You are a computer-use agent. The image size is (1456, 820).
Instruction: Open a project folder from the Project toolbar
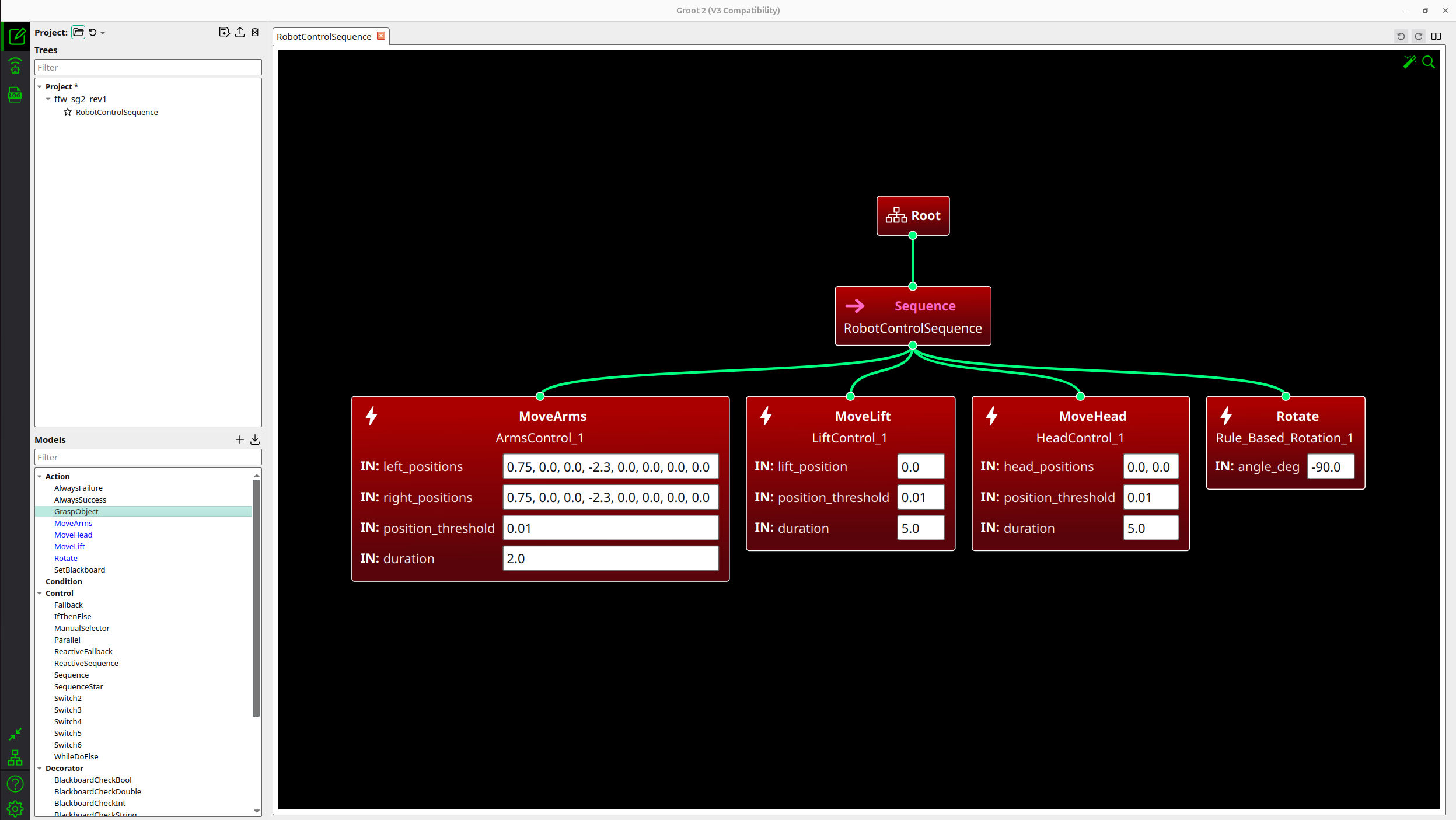coord(78,32)
